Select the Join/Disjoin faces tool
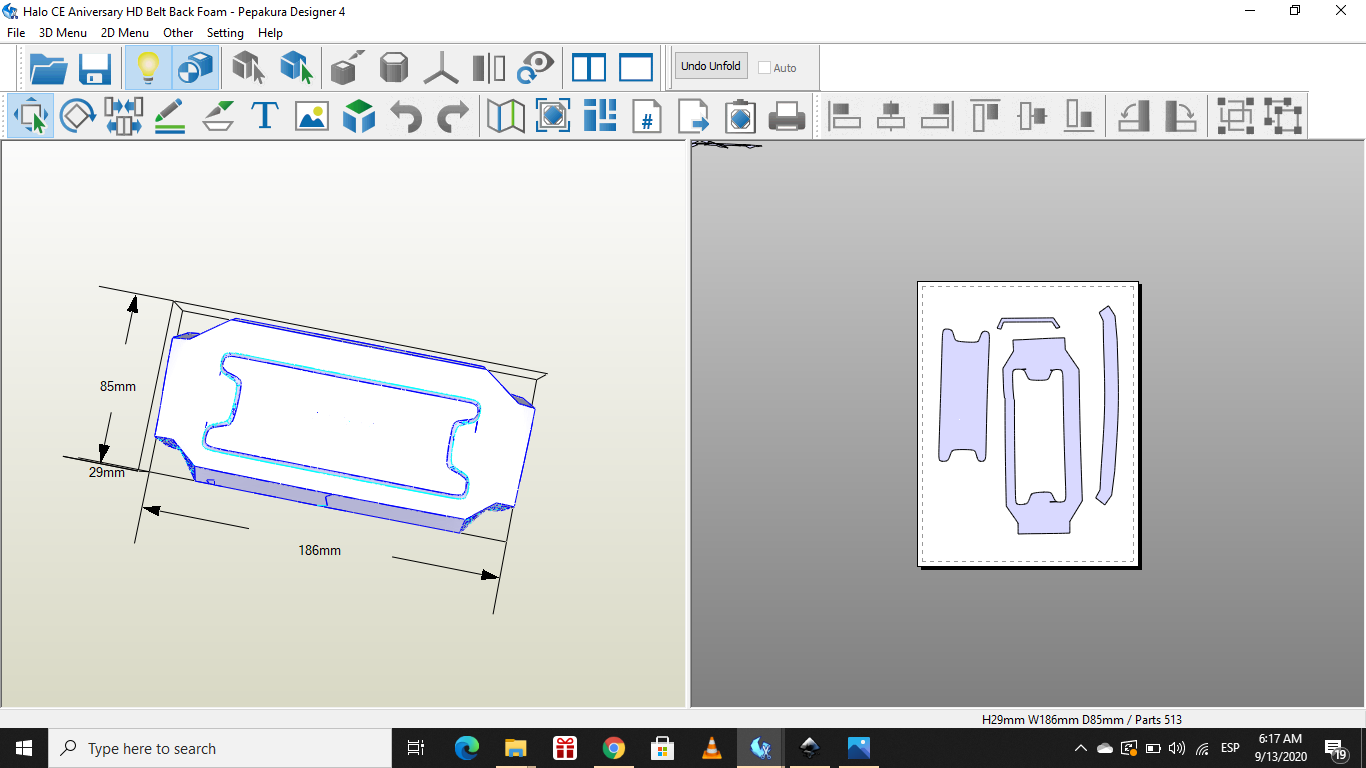Screen dimensions: 1366x768 (x=123, y=116)
